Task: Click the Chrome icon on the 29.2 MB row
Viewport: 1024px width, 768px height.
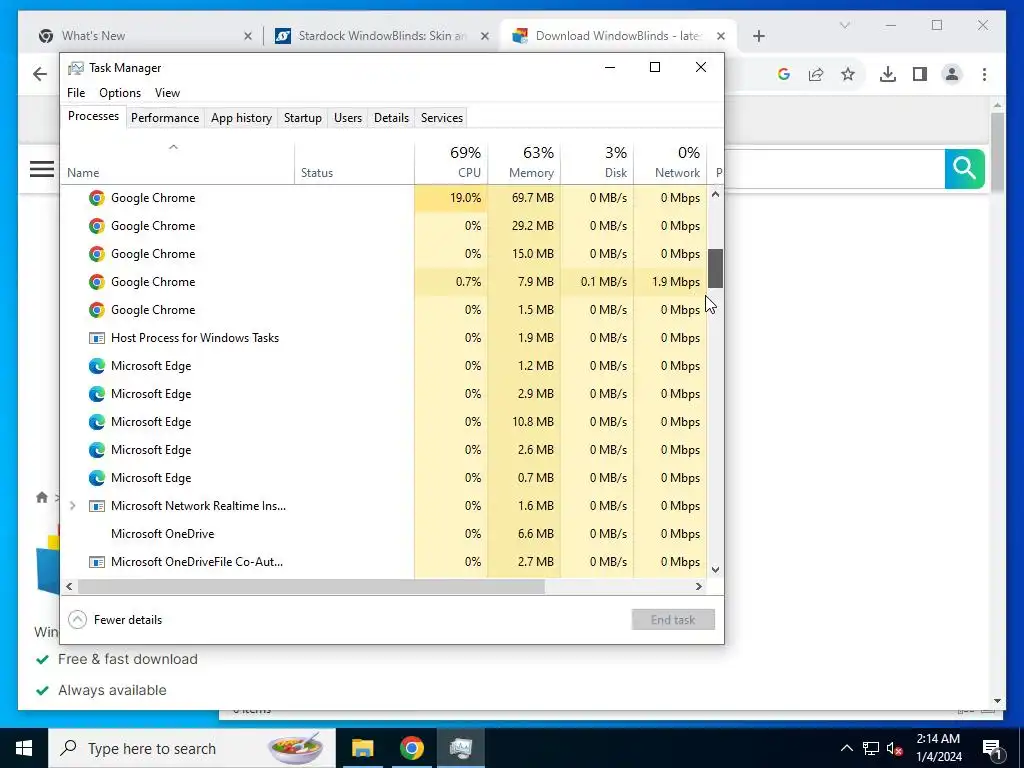Action: coord(97,226)
